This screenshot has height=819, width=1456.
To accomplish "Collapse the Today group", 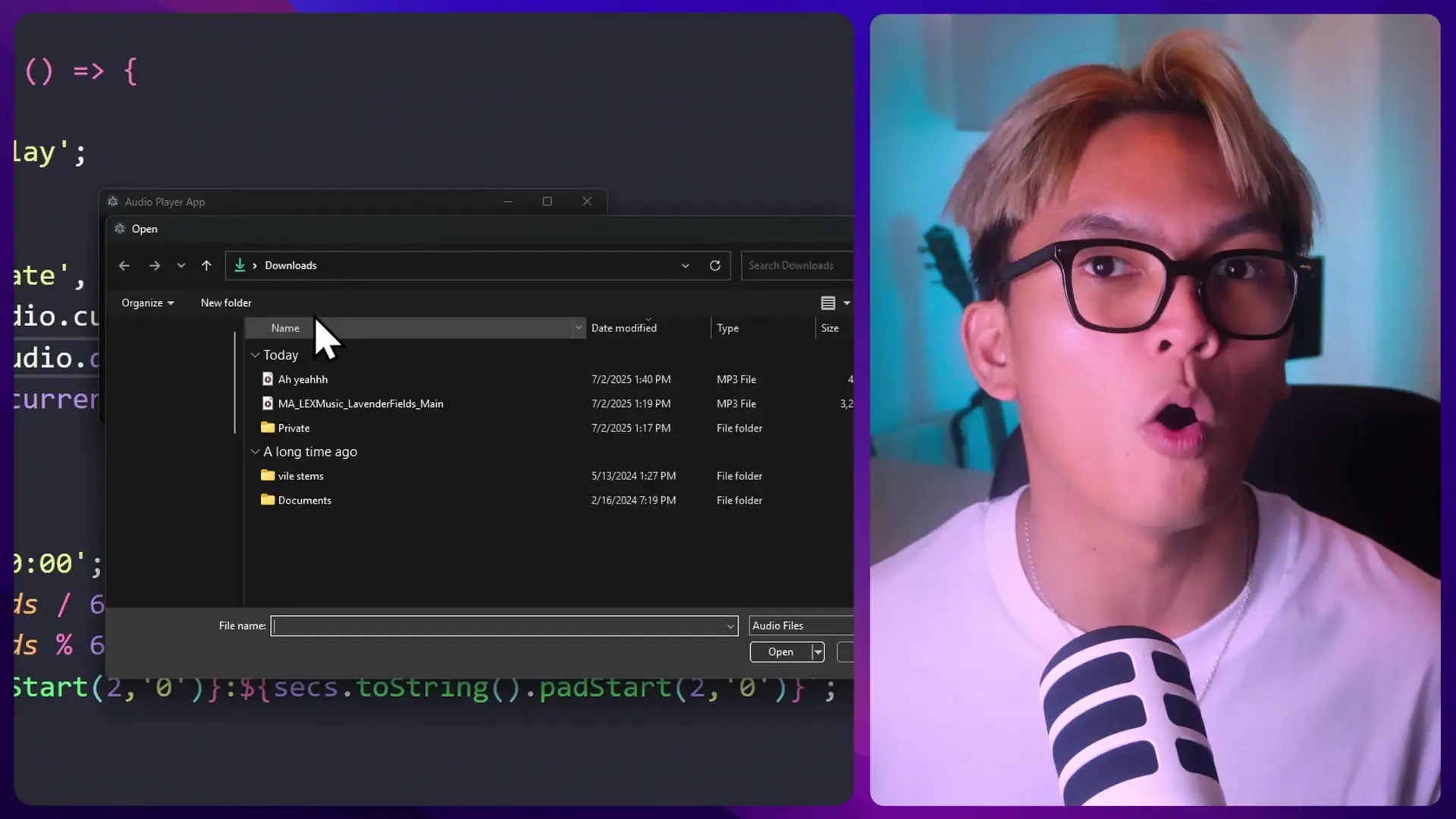I will click(x=256, y=355).
